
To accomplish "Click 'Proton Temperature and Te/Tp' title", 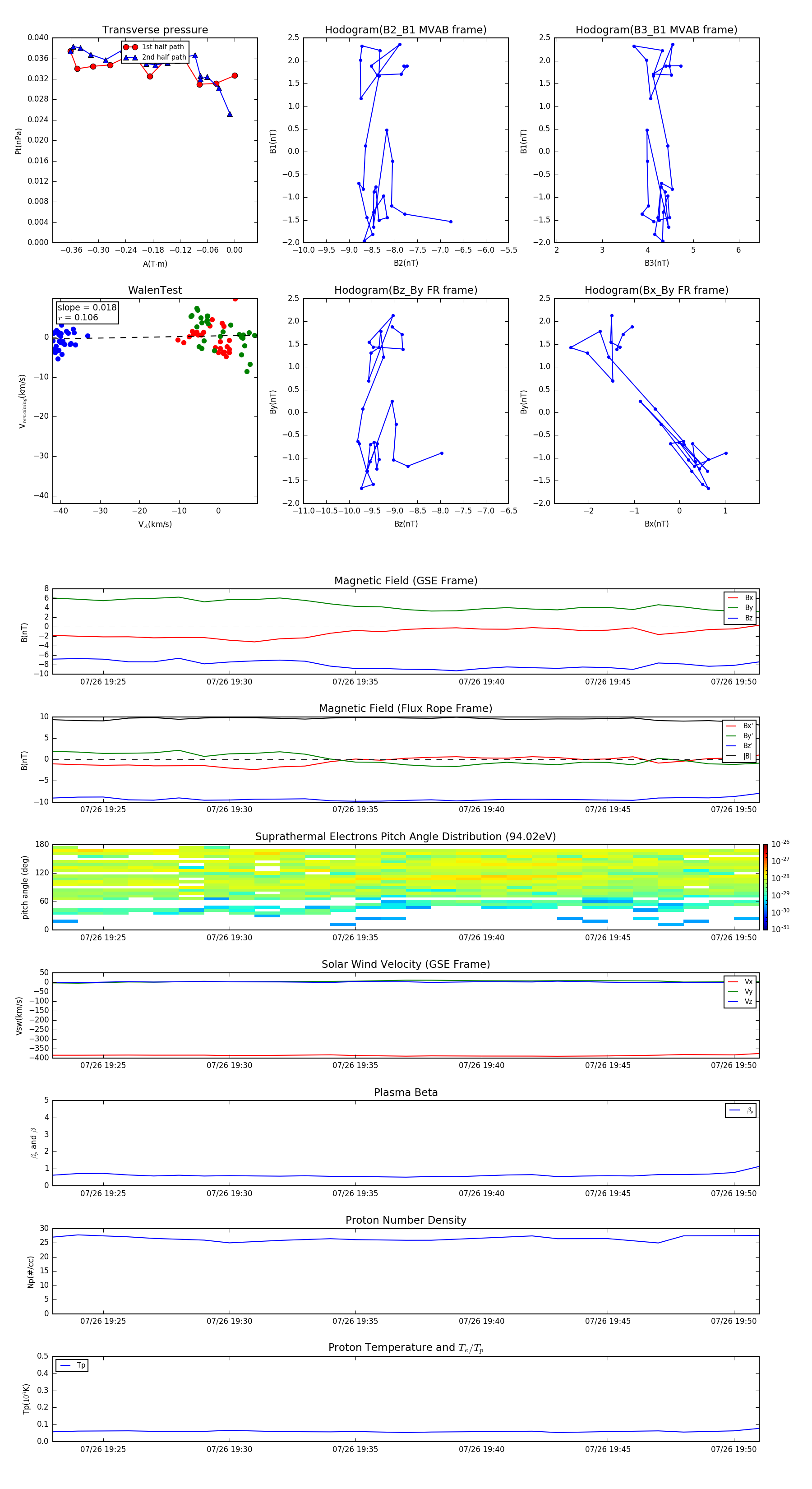I will (x=406, y=1348).
